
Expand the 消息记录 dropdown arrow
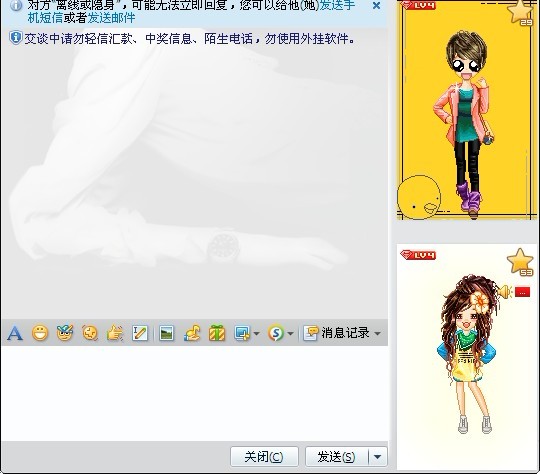point(377,333)
